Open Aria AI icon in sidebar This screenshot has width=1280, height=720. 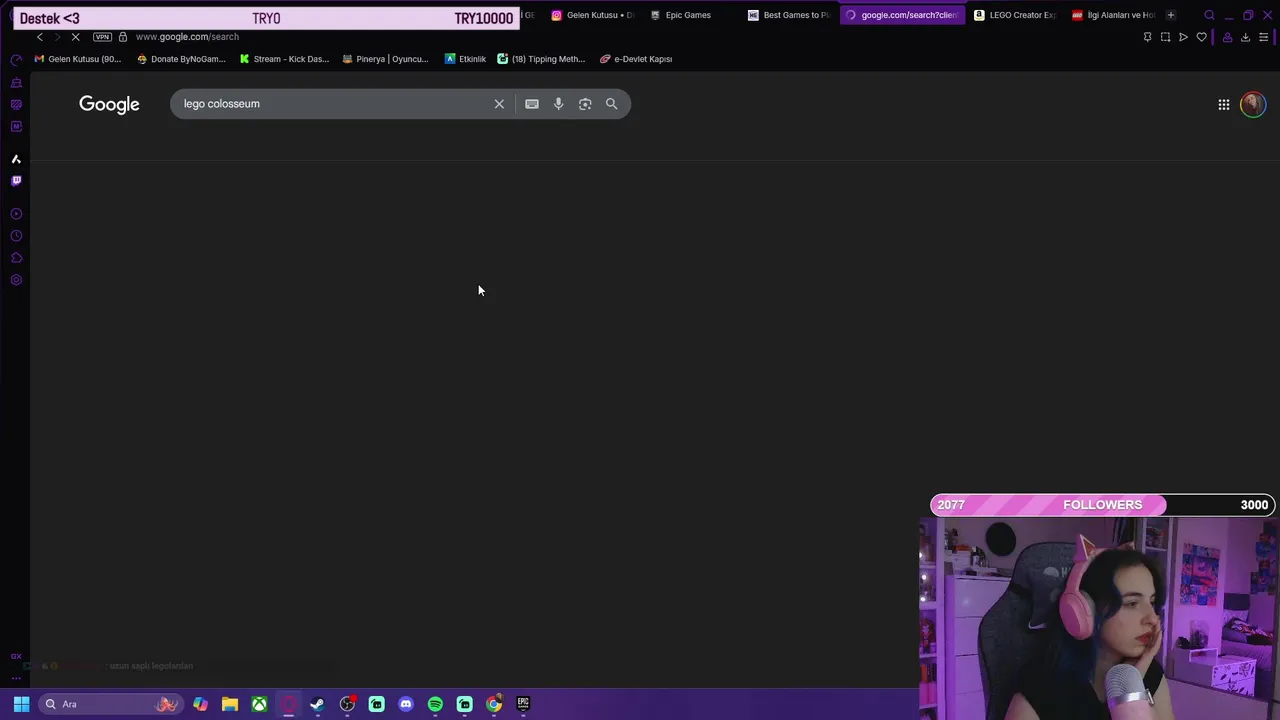[16, 159]
